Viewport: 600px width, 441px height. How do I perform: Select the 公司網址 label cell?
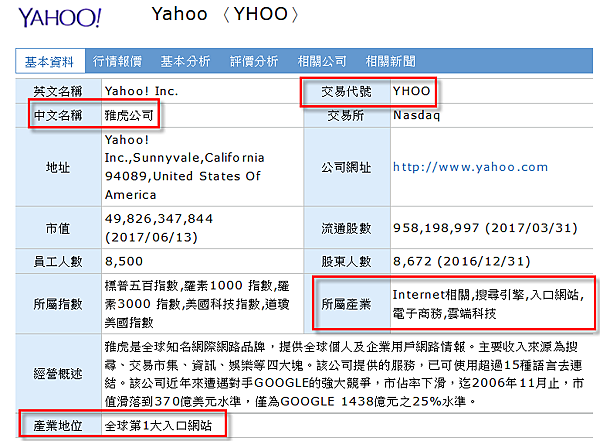[x=347, y=167]
